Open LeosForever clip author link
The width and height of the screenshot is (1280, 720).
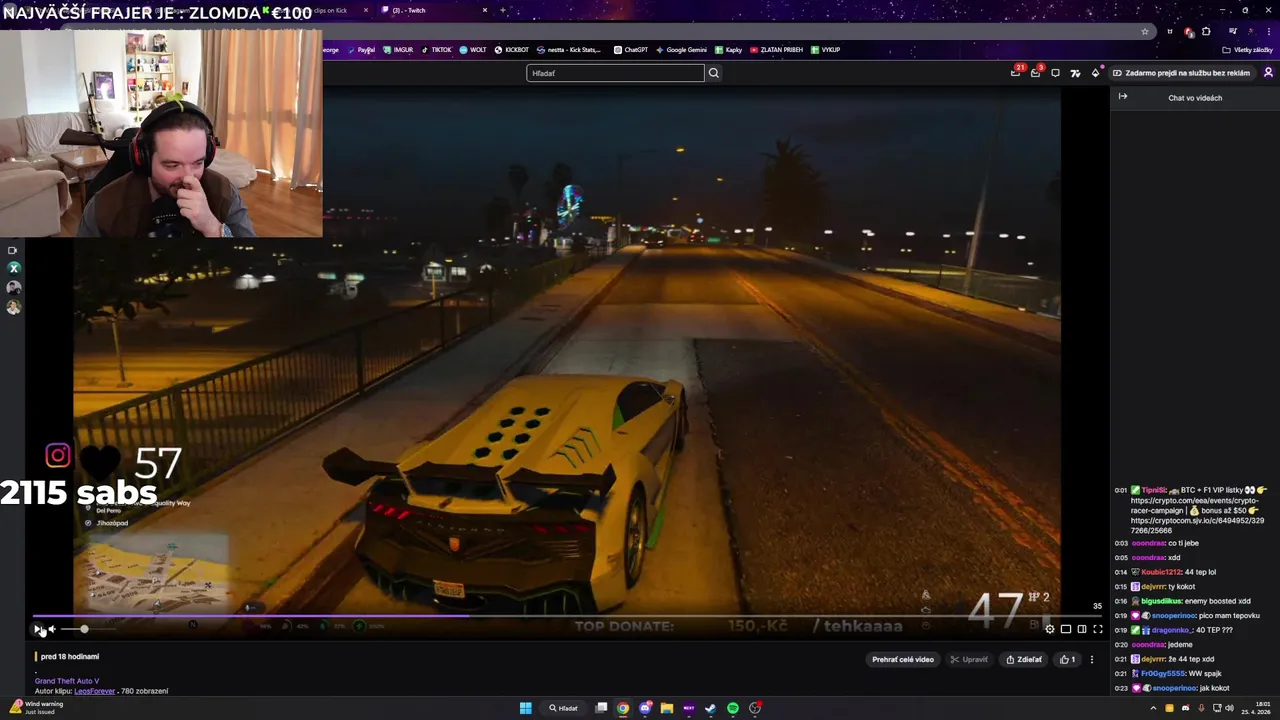94,691
